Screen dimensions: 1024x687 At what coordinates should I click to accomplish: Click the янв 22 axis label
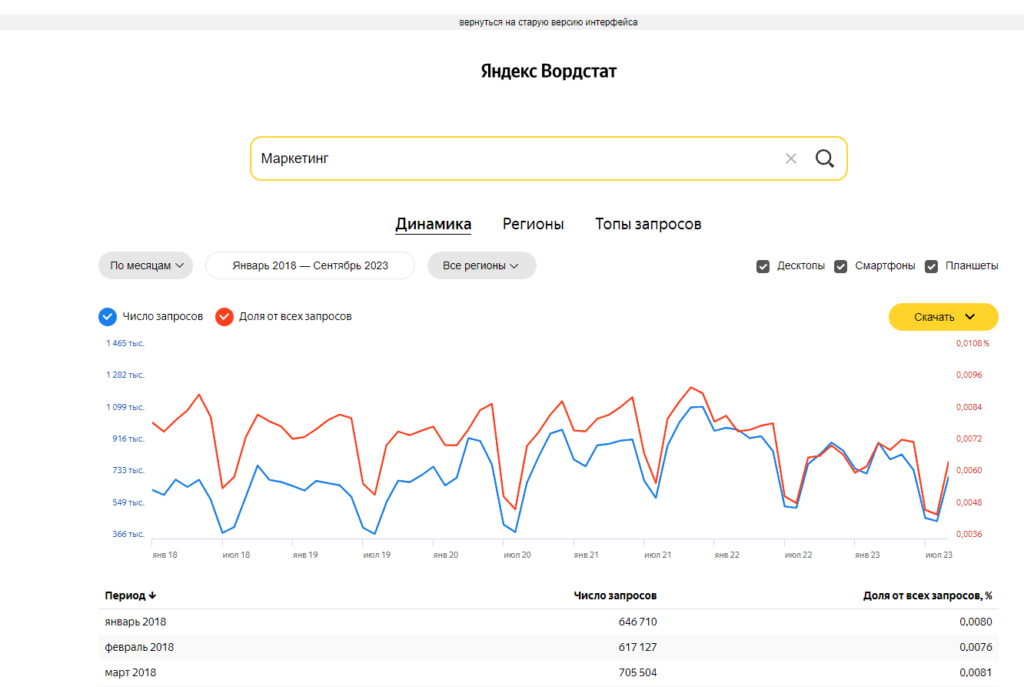coord(727,555)
